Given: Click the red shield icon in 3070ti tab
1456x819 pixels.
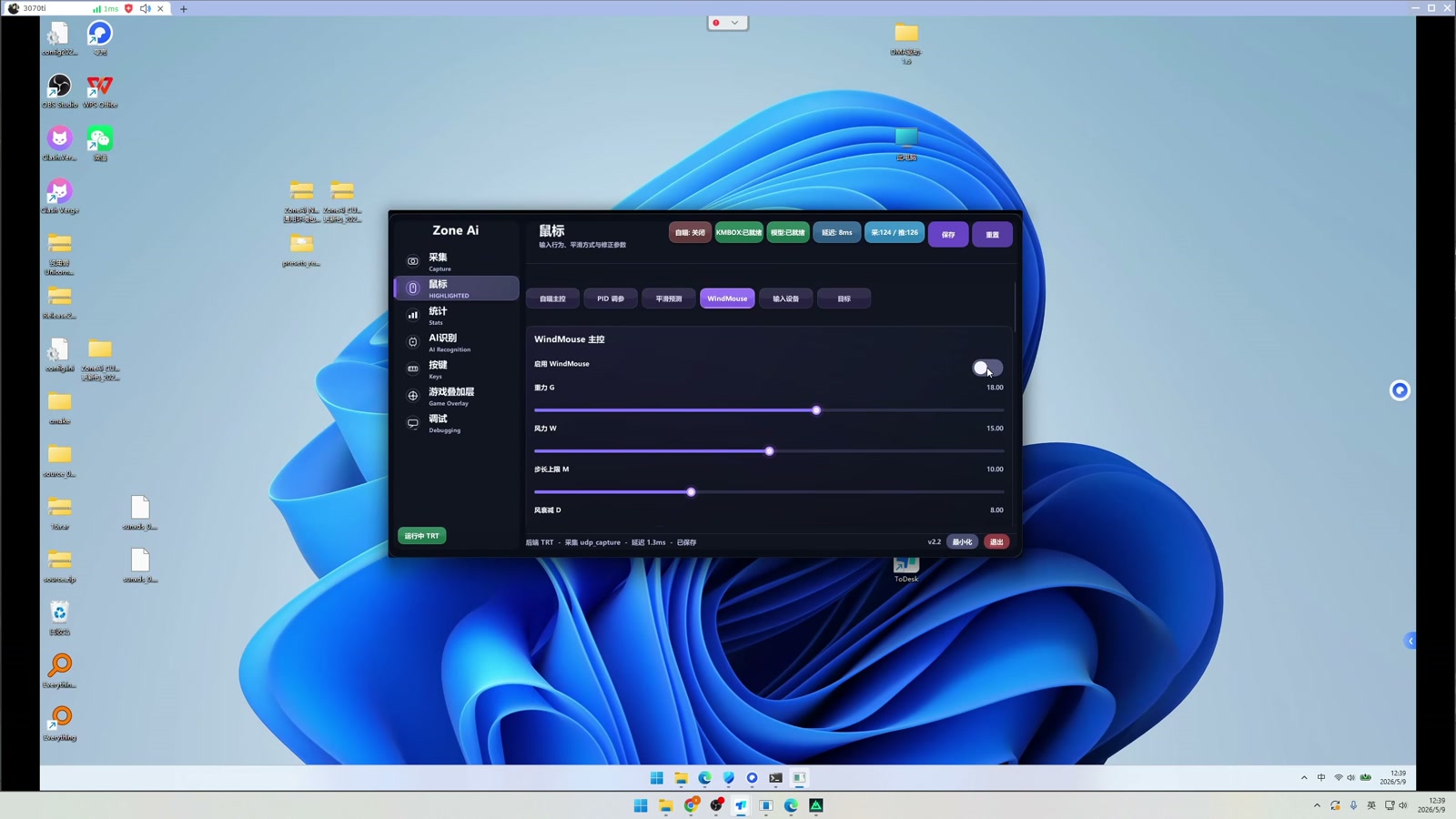Looking at the screenshot, I should pyautogui.click(x=128, y=8).
